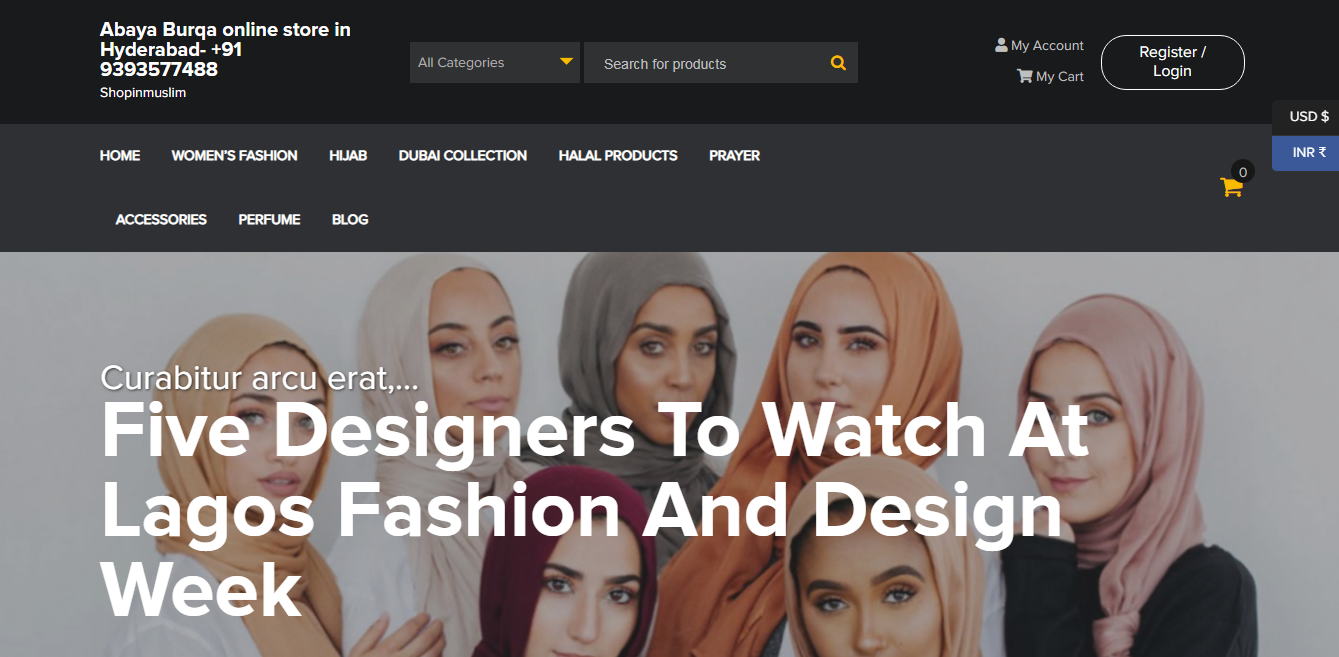Click the cart item count badge
1339x657 pixels.
click(1242, 172)
